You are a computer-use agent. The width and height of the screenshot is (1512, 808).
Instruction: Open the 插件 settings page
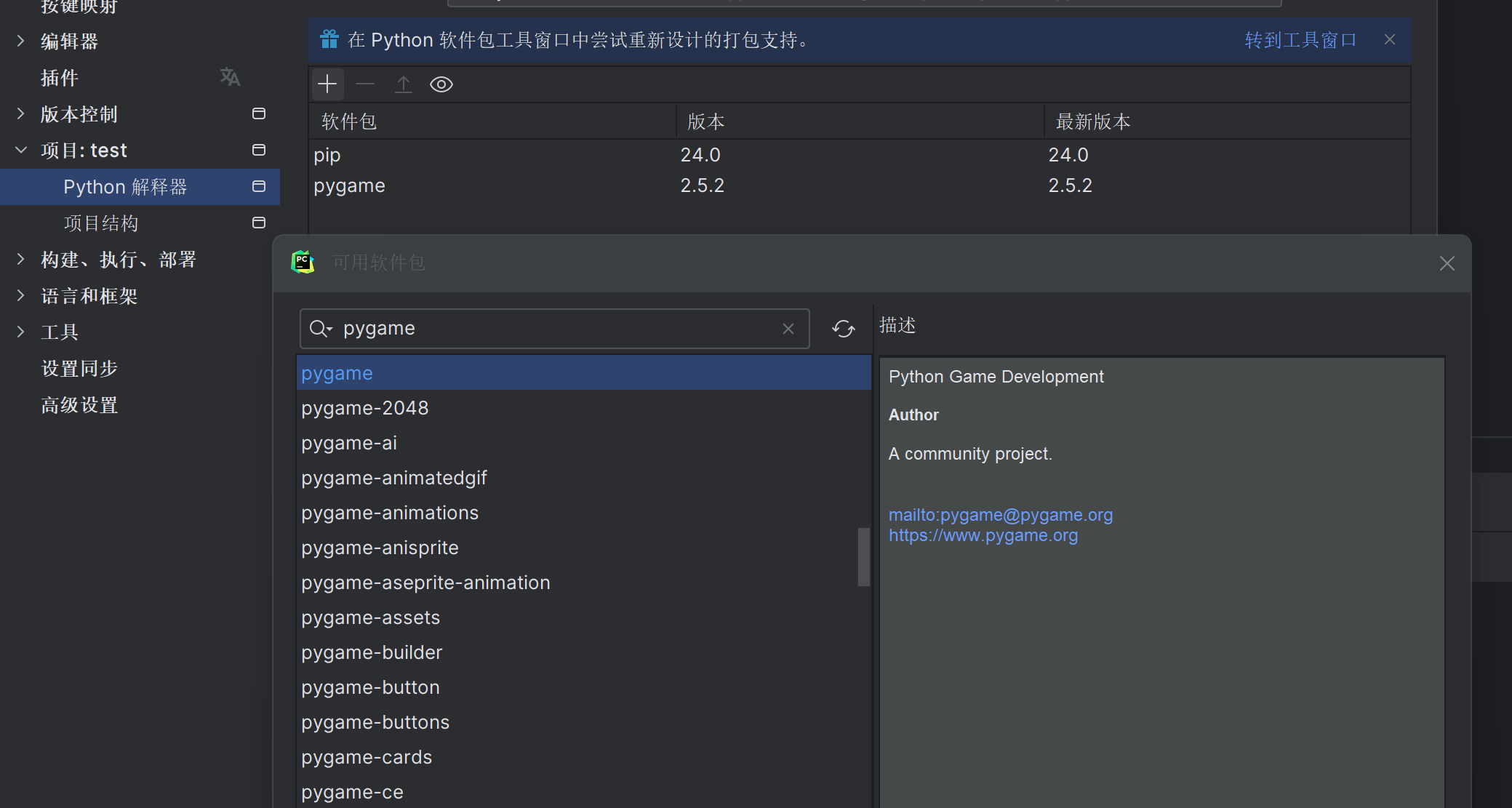60,78
